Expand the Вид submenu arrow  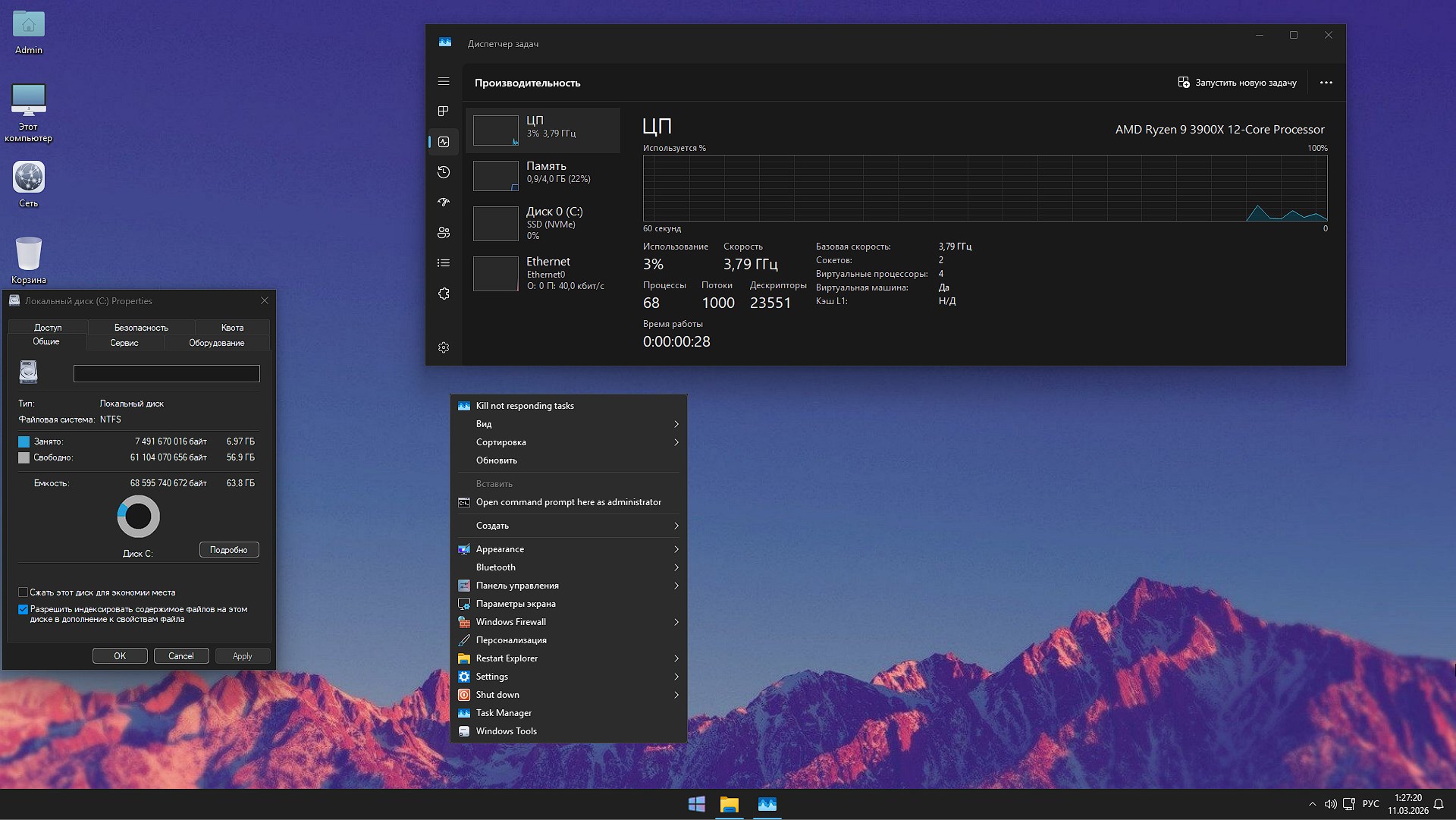tap(676, 424)
